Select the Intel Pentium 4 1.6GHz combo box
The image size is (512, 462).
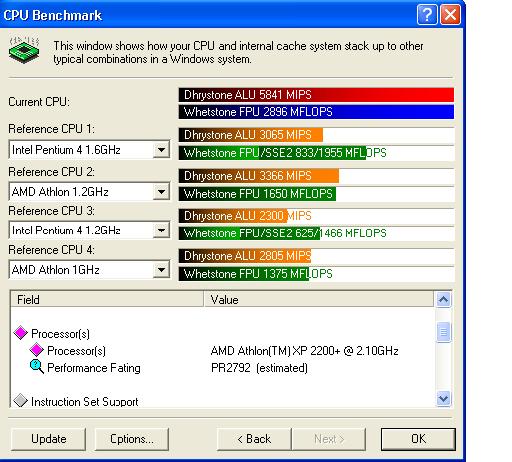(x=89, y=150)
